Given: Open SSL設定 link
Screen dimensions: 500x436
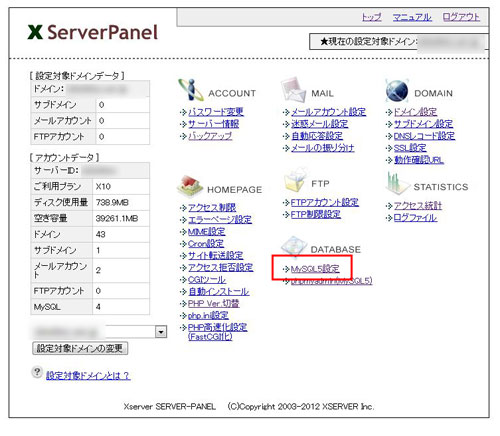Looking at the screenshot, I should coord(410,148).
